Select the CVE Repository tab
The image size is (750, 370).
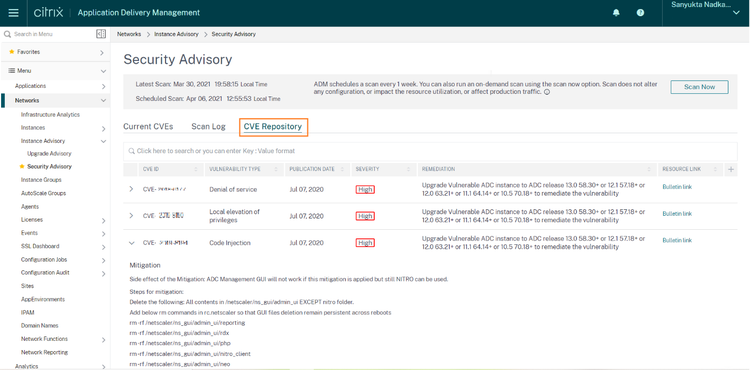pyautogui.click(x=273, y=127)
